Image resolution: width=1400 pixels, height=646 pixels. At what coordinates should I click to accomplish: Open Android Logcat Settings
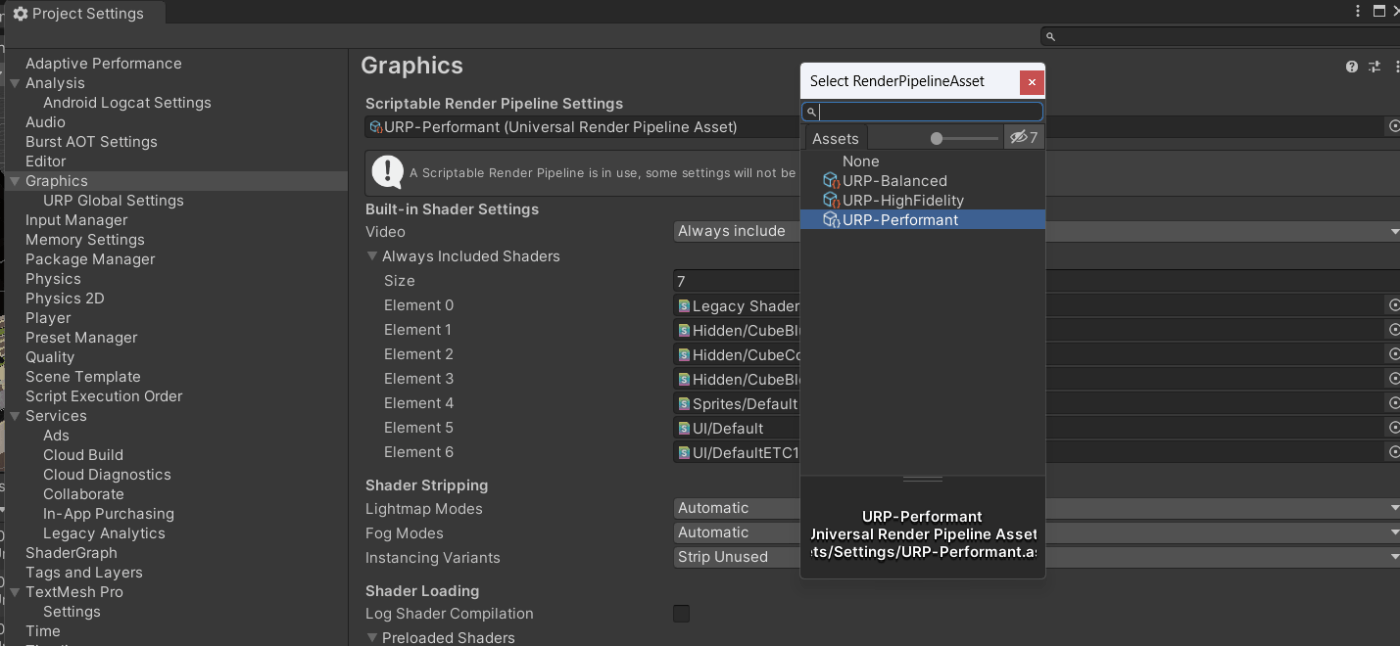coord(127,103)
